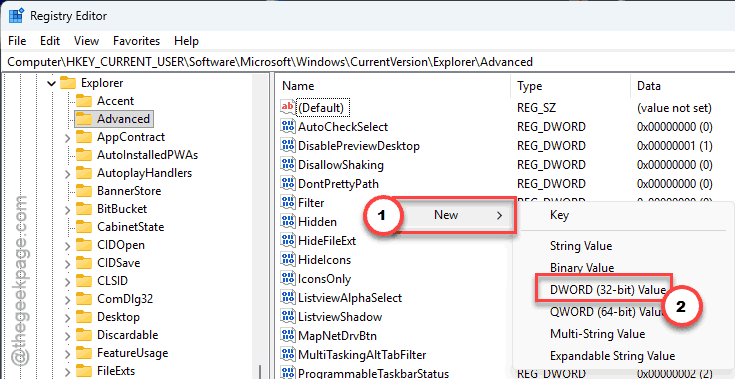Expand the FeatureUsage key
The image size is (735, 379).
[67, 353]
